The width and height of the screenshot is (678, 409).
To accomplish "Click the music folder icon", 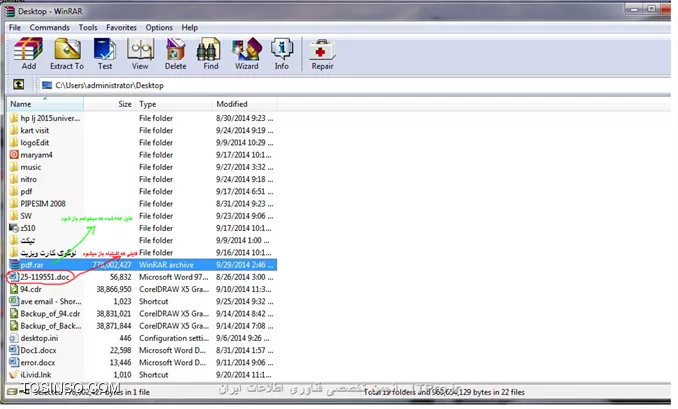I will pyautogui.click(x=14, y=166).
